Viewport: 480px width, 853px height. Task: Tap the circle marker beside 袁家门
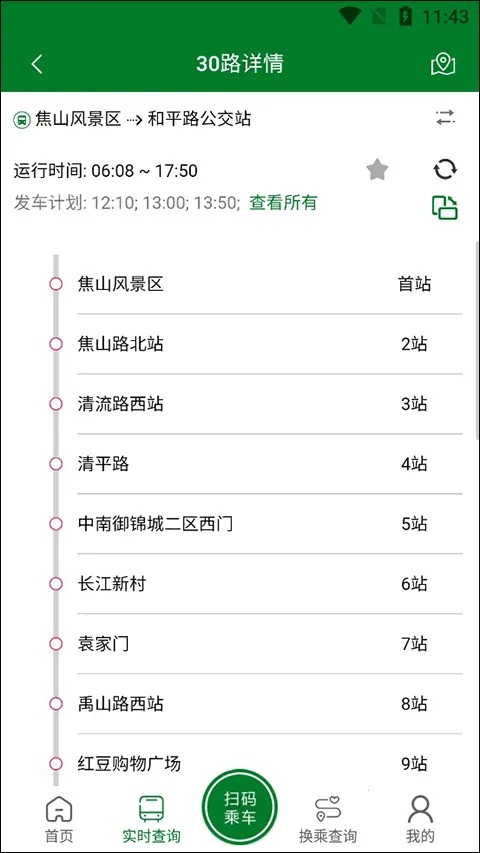tap(56, 644)
